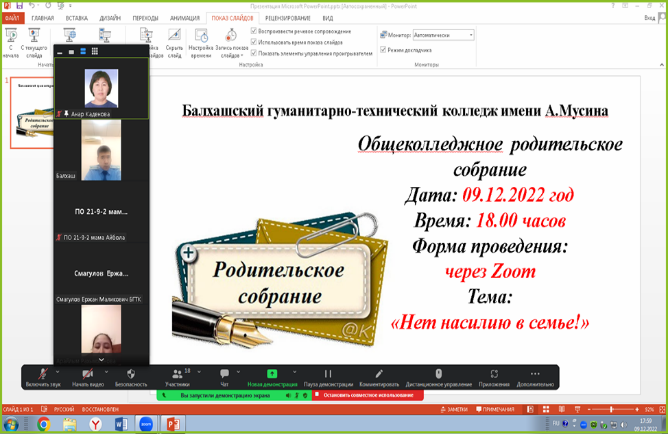Toggle Presenter View (Режим докладчика) checkbox

coord(383,49)
